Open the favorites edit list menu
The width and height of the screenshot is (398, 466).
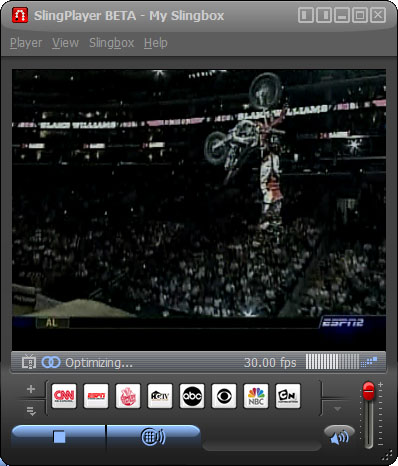[31, 412]
